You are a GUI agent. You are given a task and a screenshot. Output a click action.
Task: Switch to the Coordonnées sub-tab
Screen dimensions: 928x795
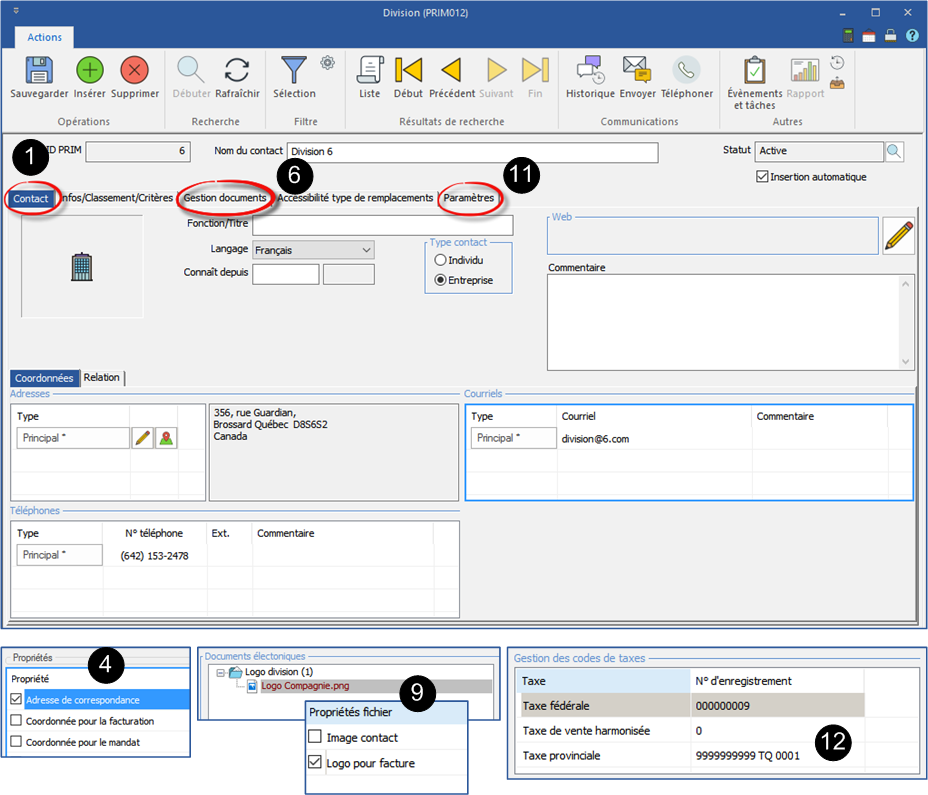click(x=44, y=378)
